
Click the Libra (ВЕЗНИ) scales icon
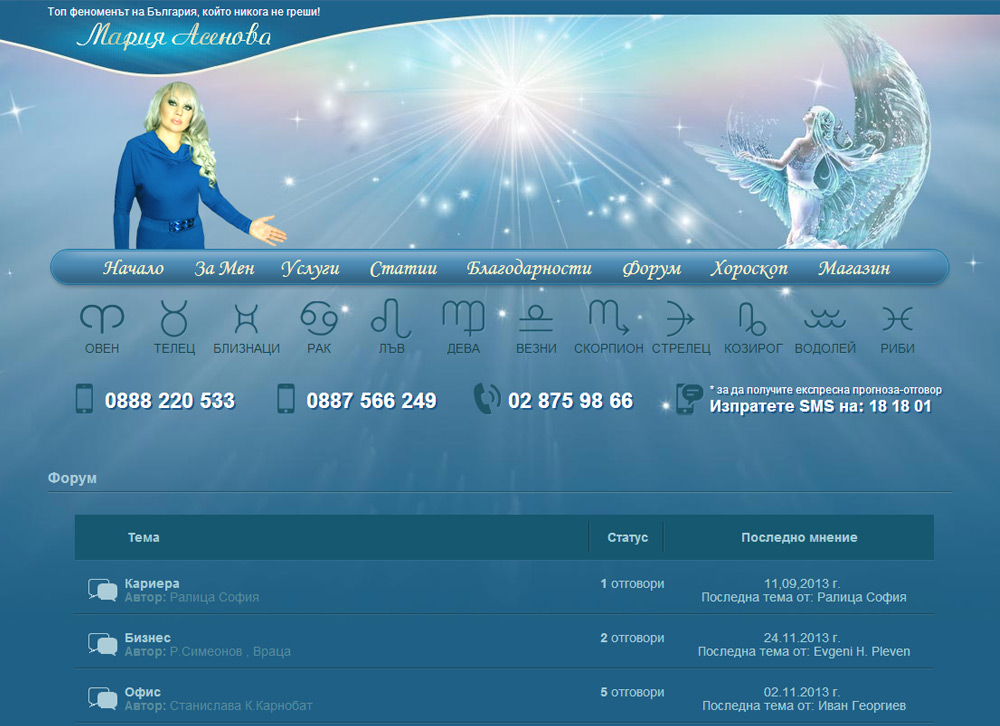[536, 319]
